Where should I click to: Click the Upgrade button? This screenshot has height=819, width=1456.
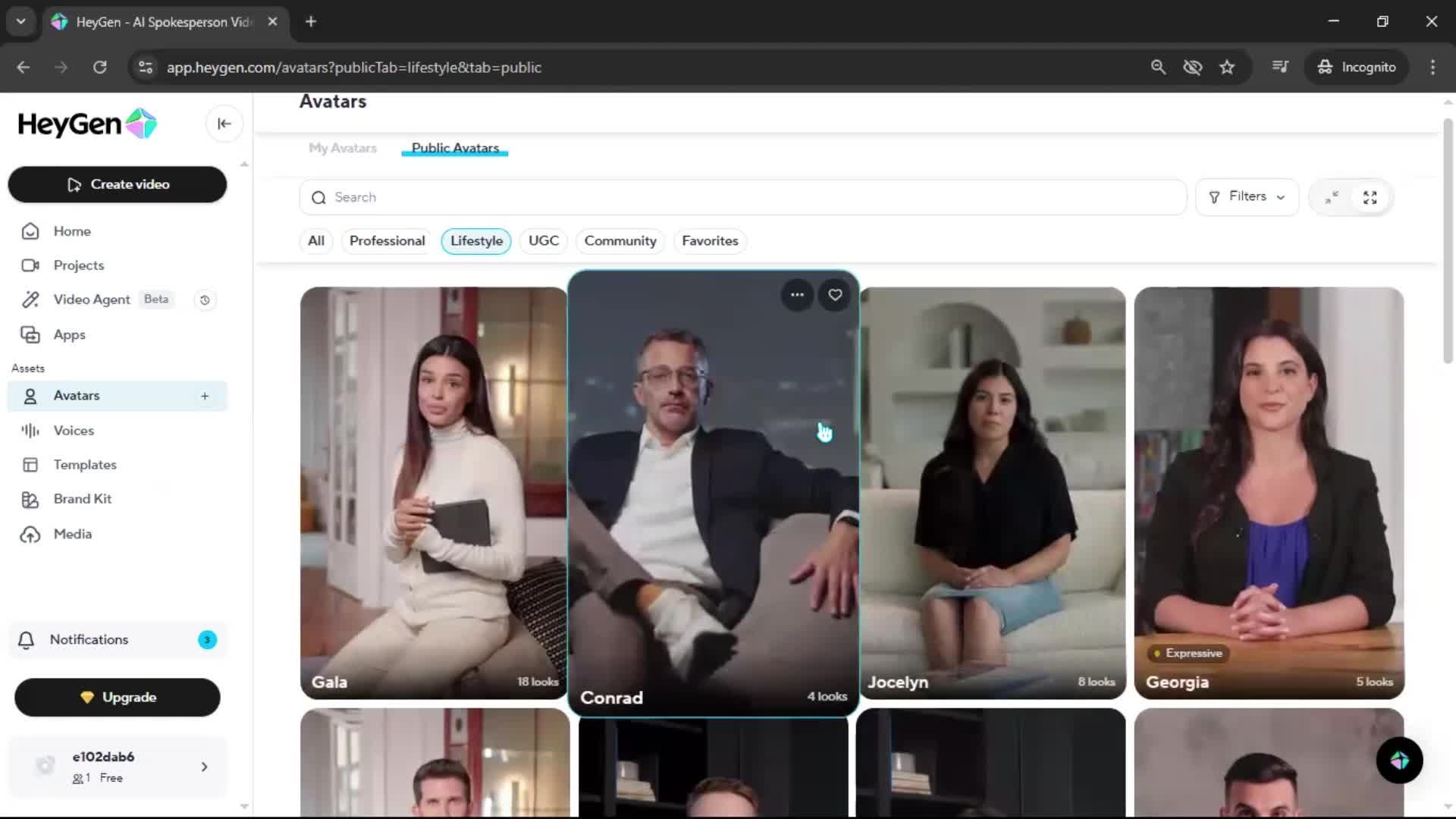[118, 698]
